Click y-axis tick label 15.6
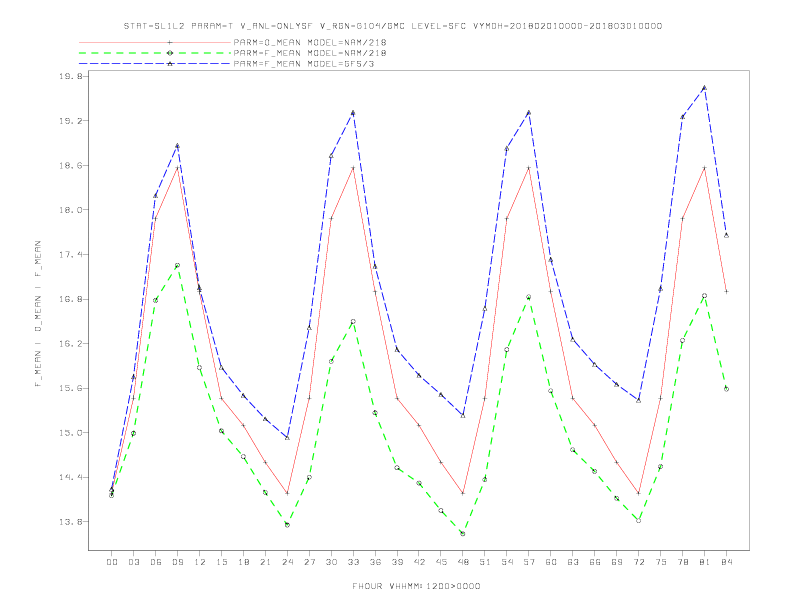The height and width of the screenshot is (612, 792). [70, 388]
